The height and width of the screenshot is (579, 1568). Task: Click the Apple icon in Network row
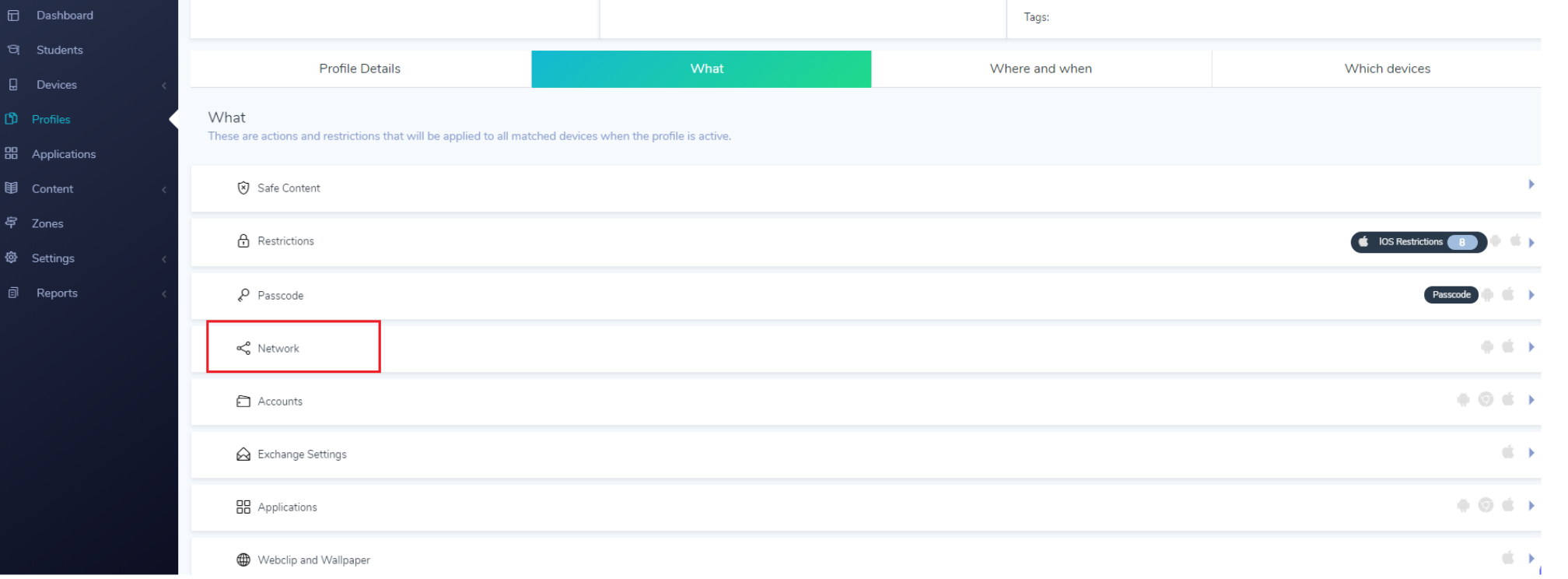coord(1508,346)
